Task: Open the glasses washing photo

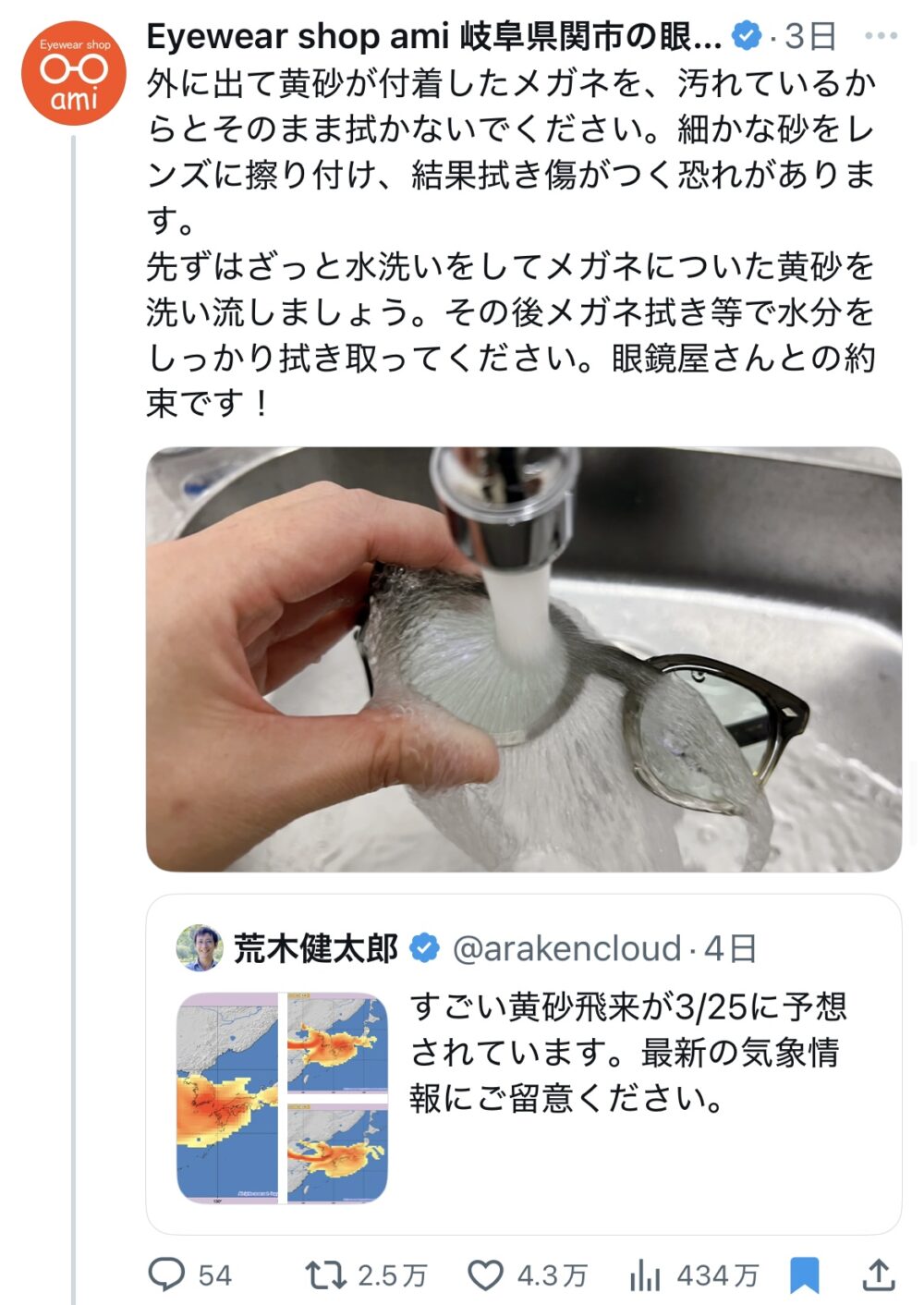Action: [523, 659]
